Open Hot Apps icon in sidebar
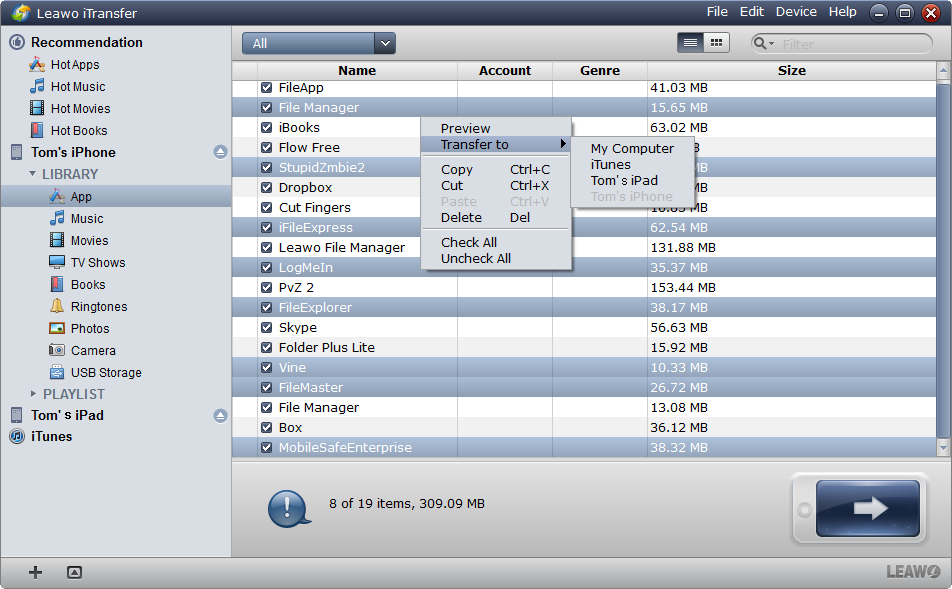Screen dimensions: 952x589 (37, 64)
